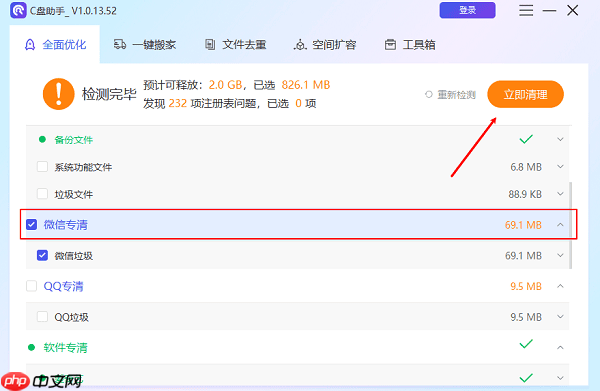Image resolution: width=600 pixels, height=391 pixels.
Task: Click the 69.1 MB size of 微信专清
Action: (x=523, y=225)
